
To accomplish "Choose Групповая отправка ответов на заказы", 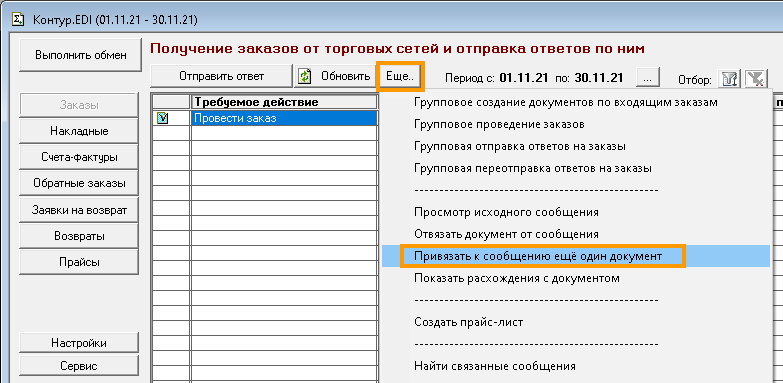I will tap(520, 146).
